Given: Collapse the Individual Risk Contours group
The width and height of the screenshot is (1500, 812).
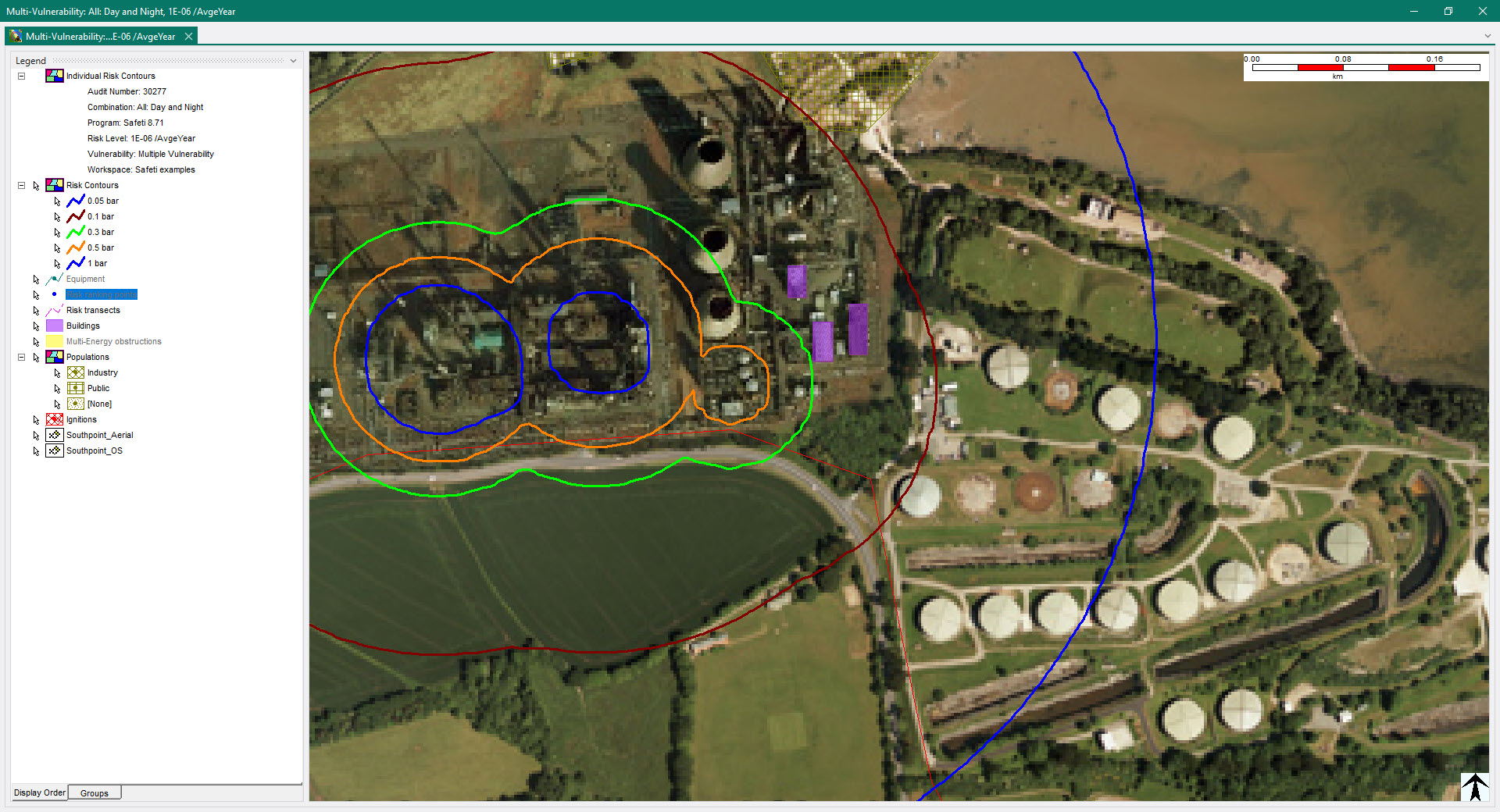Looking at the screenshot, I should coord(22,76).
